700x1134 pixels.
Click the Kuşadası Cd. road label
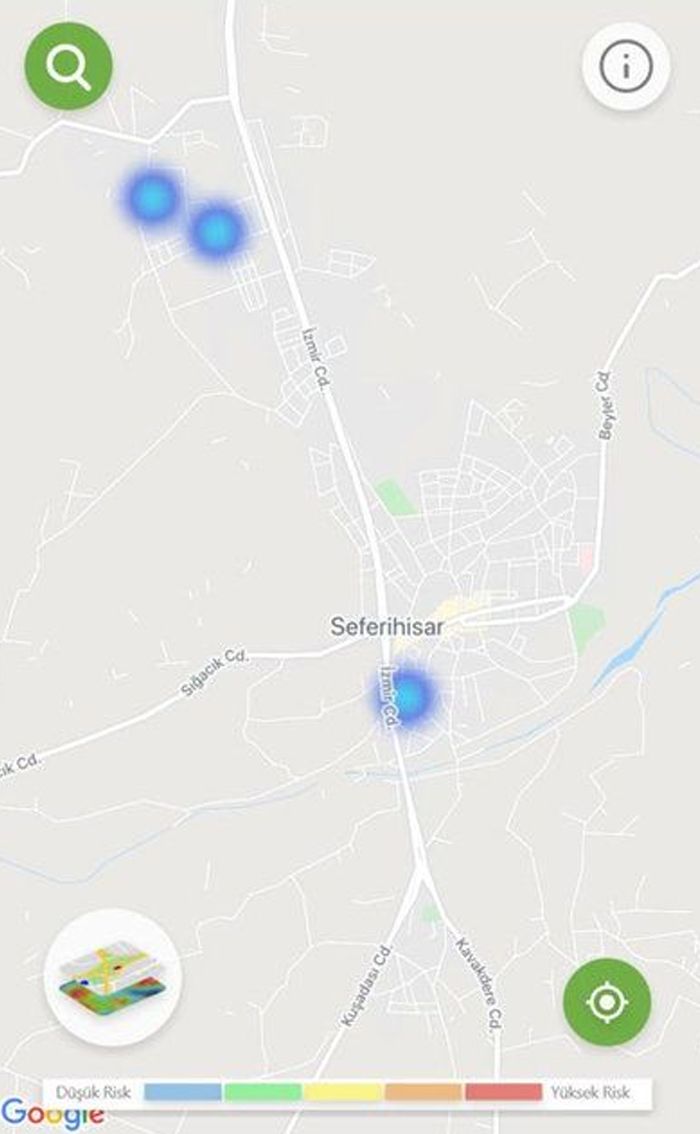tap(367, 984)
